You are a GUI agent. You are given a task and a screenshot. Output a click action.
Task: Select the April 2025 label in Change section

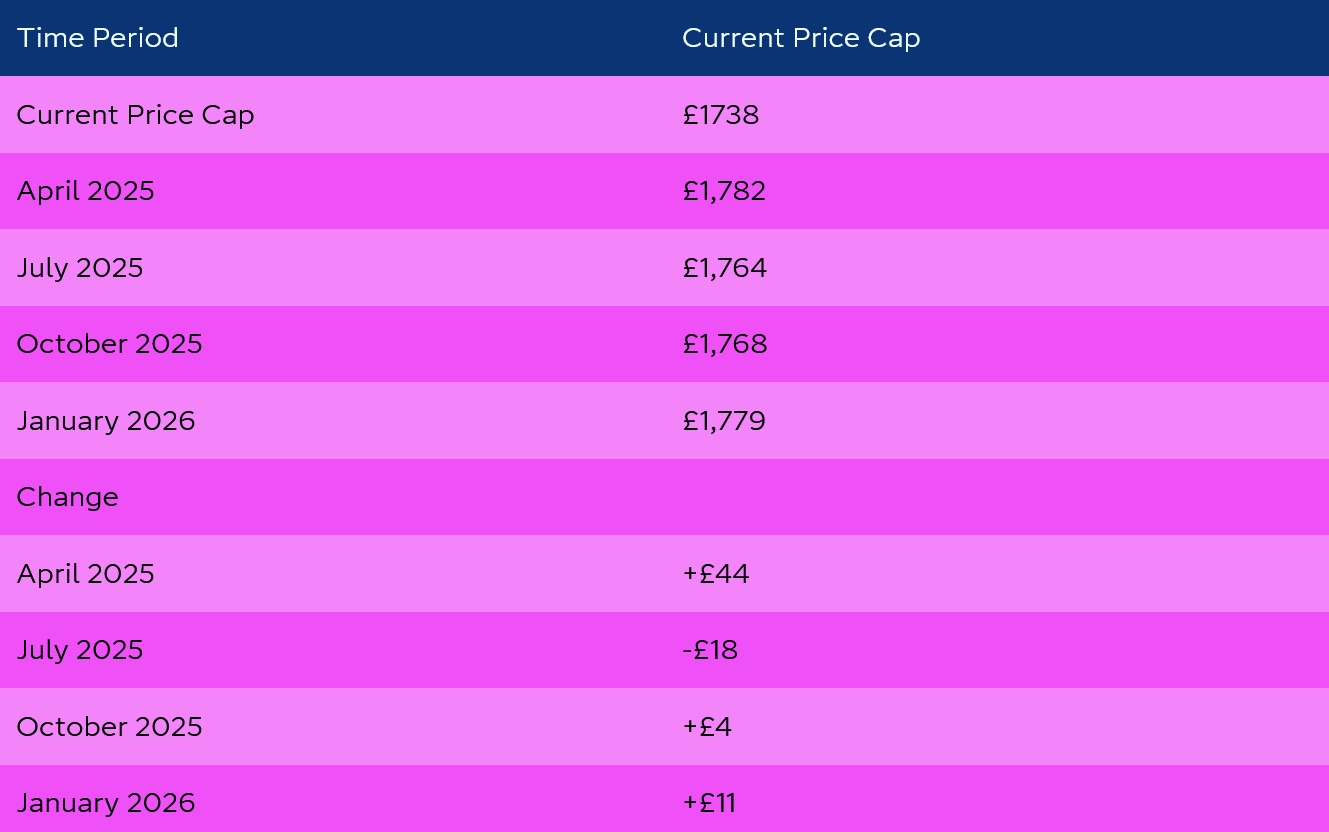pyautogui.click(x=86, y=574)
